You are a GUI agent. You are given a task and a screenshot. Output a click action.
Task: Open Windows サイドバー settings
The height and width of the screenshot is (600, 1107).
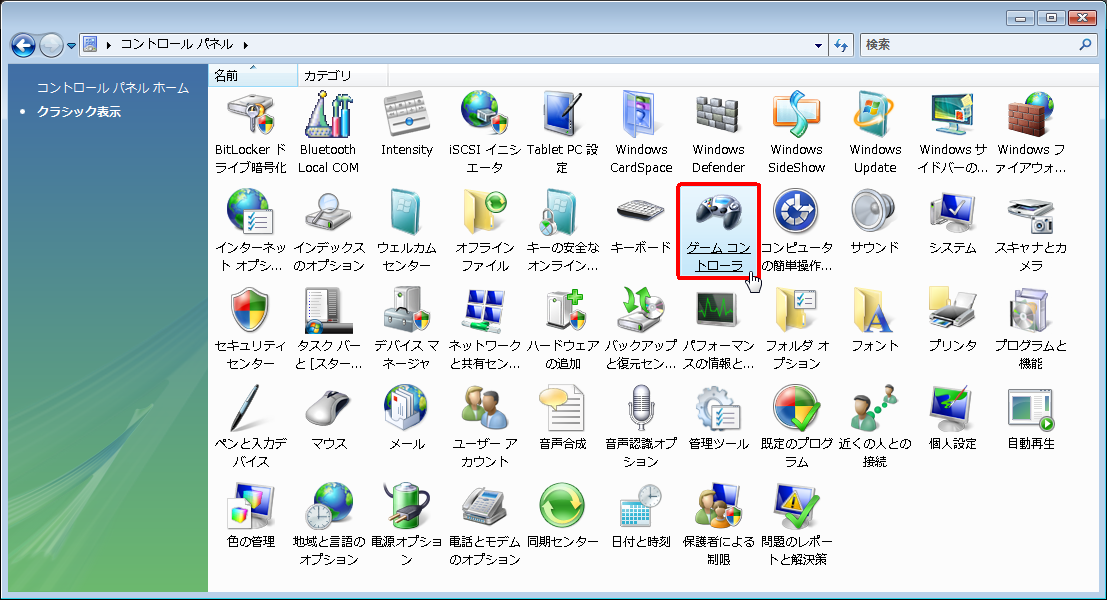(x=952, y=132)
